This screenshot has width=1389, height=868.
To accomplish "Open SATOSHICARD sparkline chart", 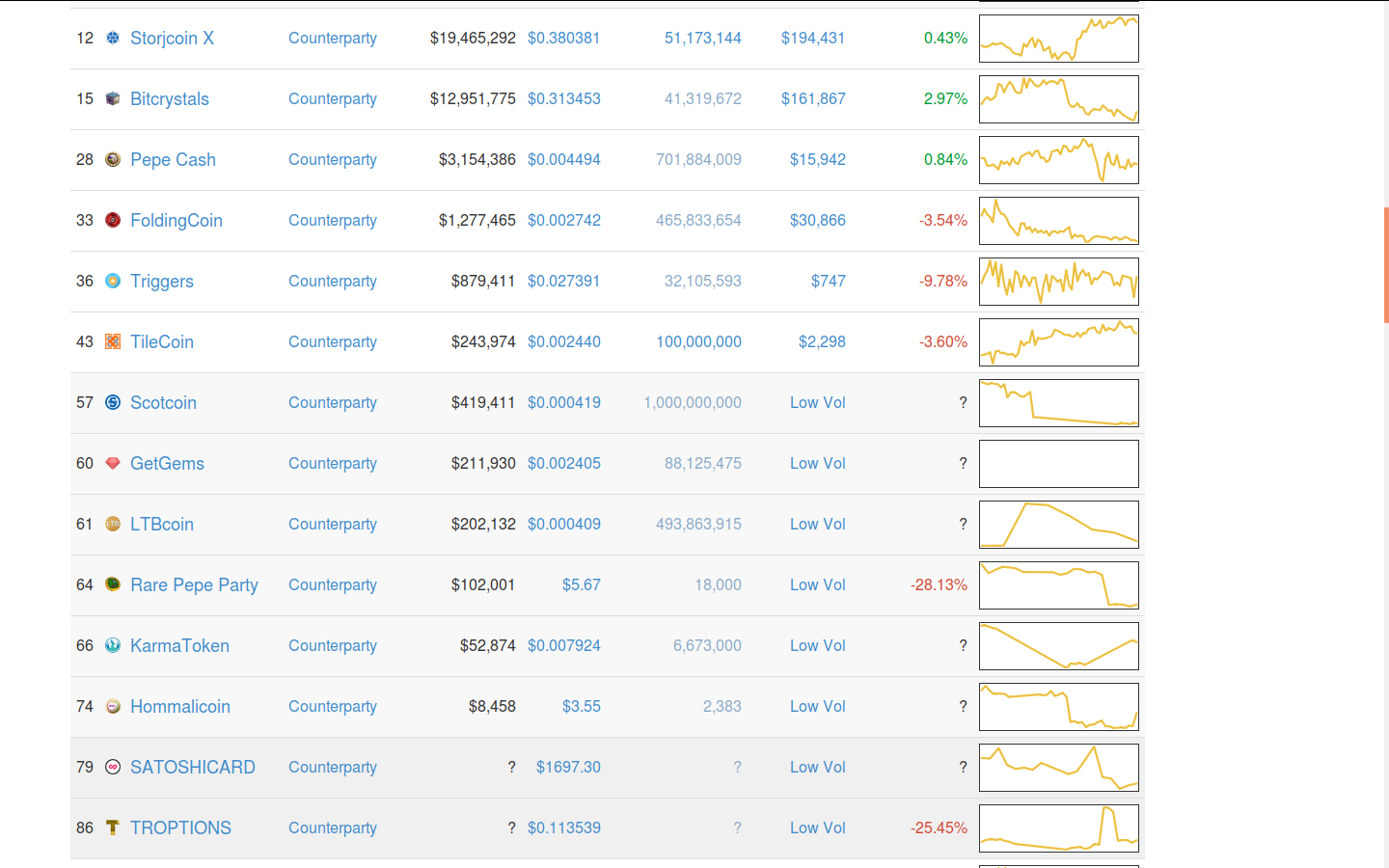I will click(x=1059, y=768).
